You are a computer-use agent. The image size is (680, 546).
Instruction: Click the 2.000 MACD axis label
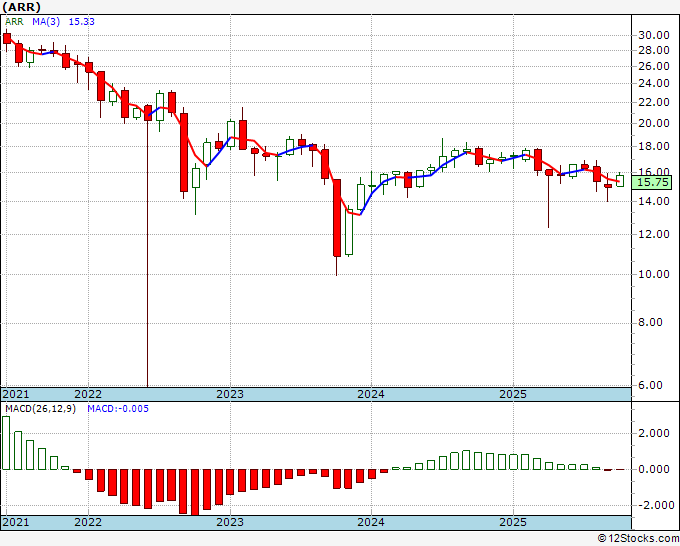654,433
